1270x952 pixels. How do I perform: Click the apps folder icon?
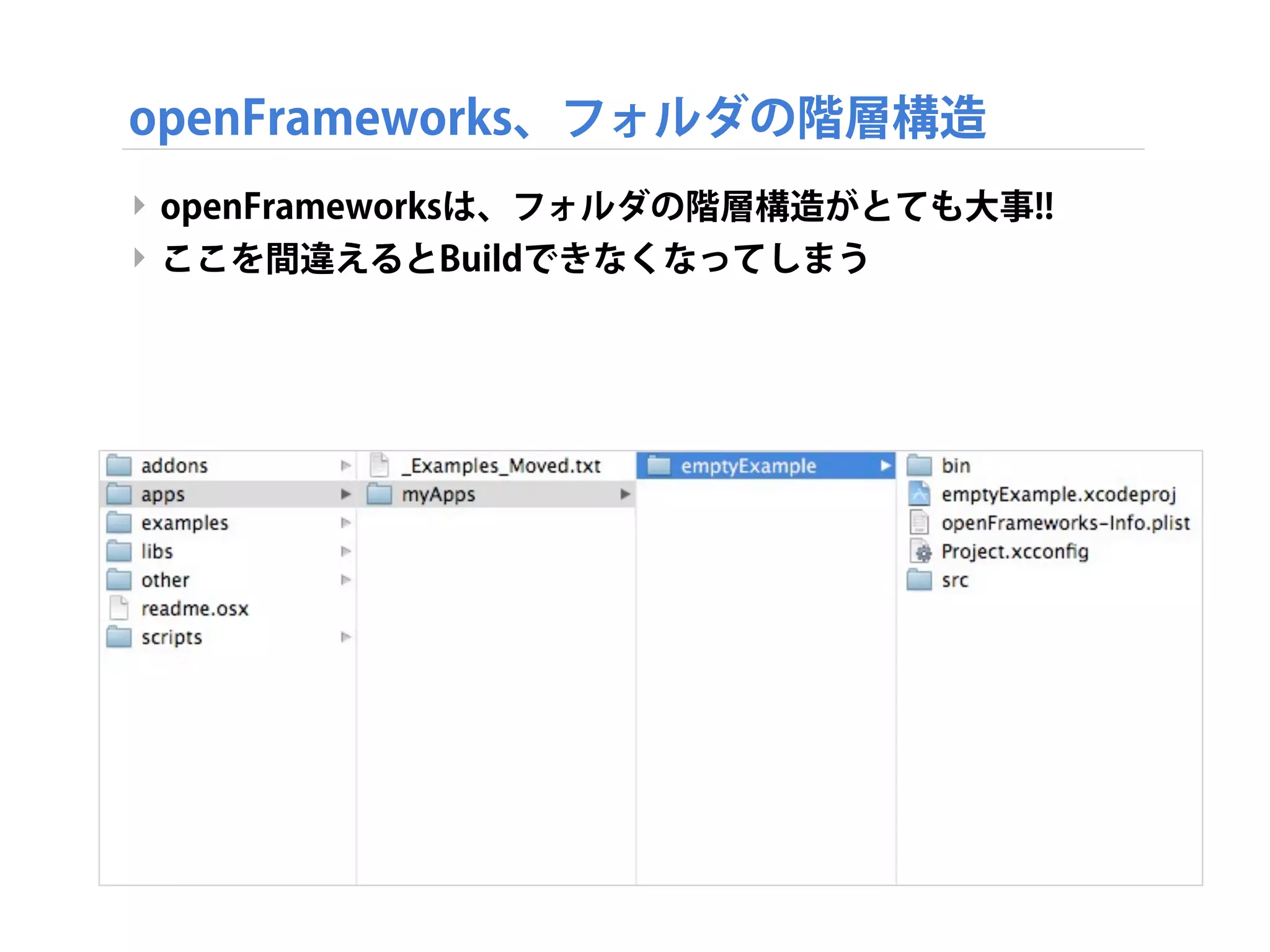tap(119, 494)
